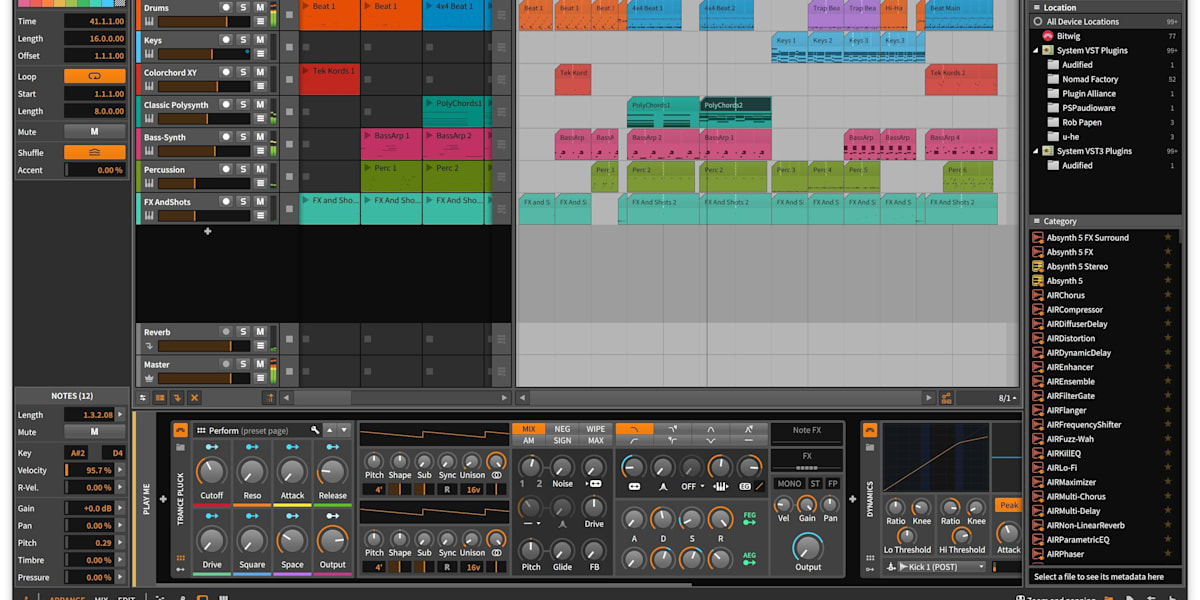
Task: Click the plus icon before Dynamics device
Action: (853, 498)
